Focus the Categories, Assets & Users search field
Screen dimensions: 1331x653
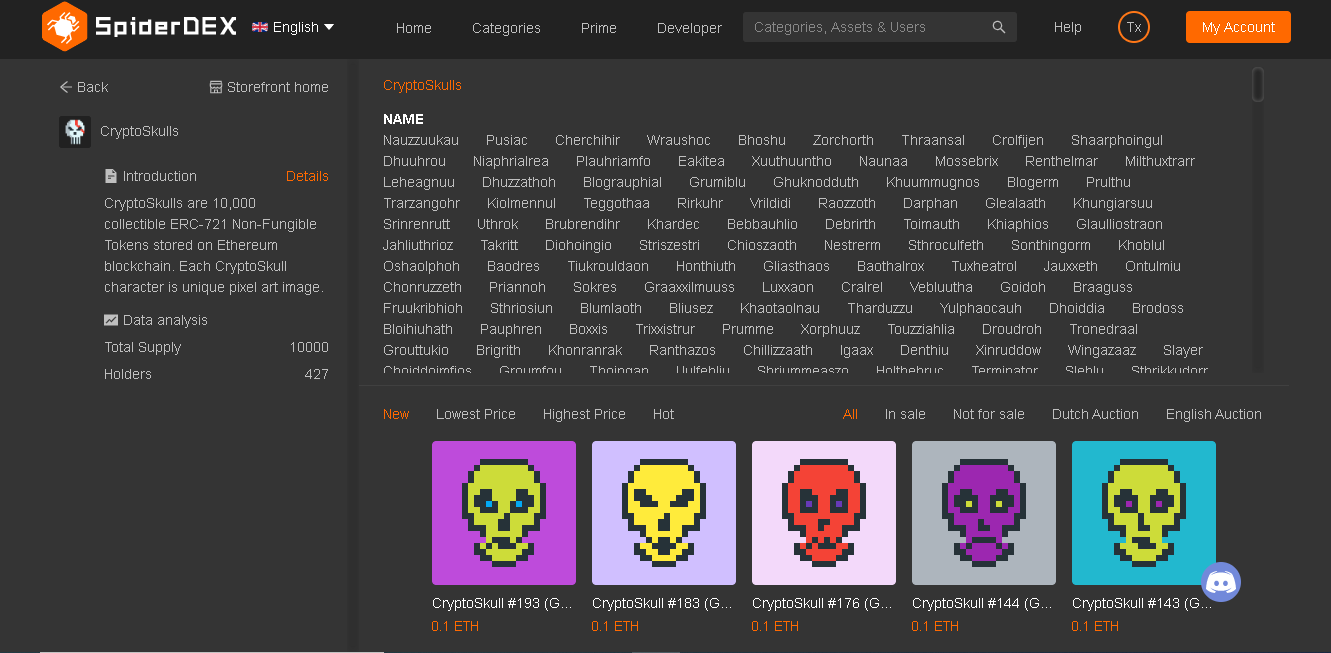880,27
